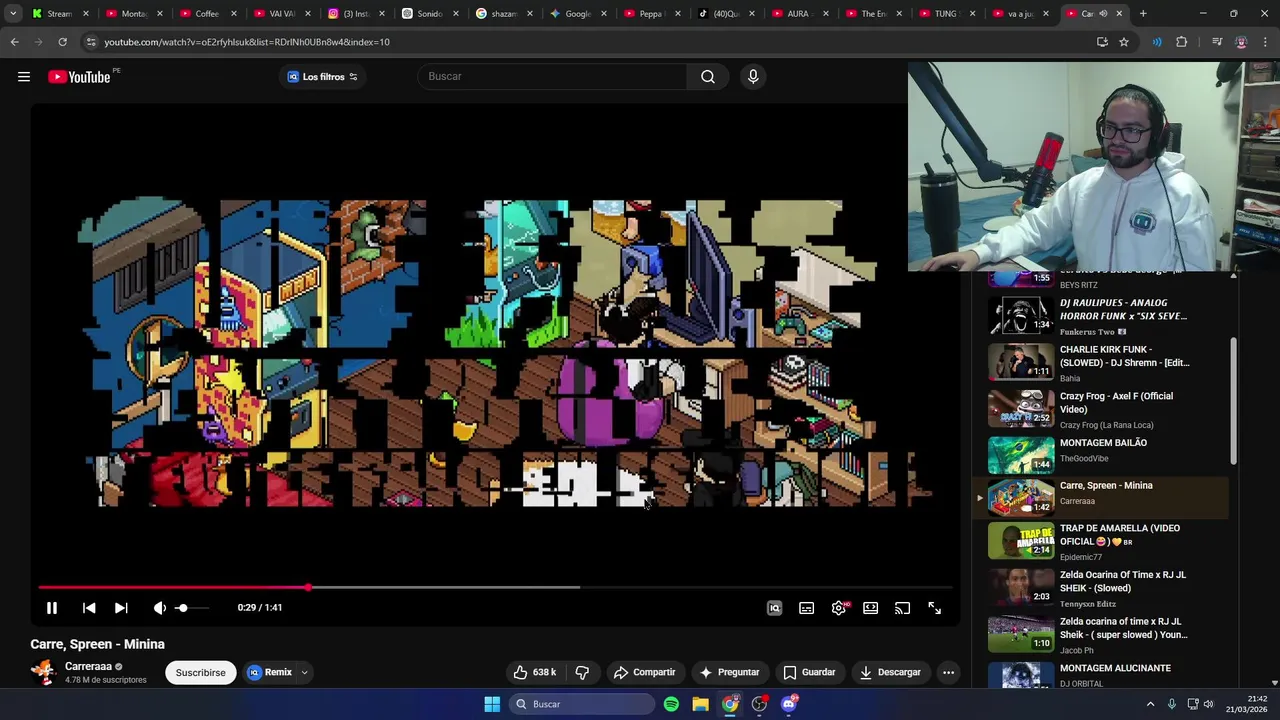
Task: Open Carreraaa channel avatar
Action: point(43,672)
